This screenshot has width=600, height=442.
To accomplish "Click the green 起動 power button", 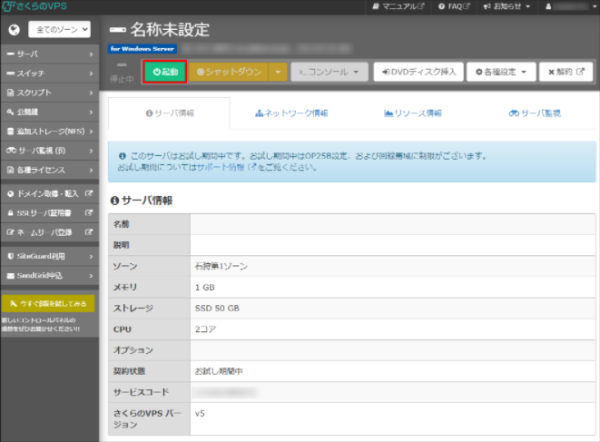I will click(x=165, y=72).
